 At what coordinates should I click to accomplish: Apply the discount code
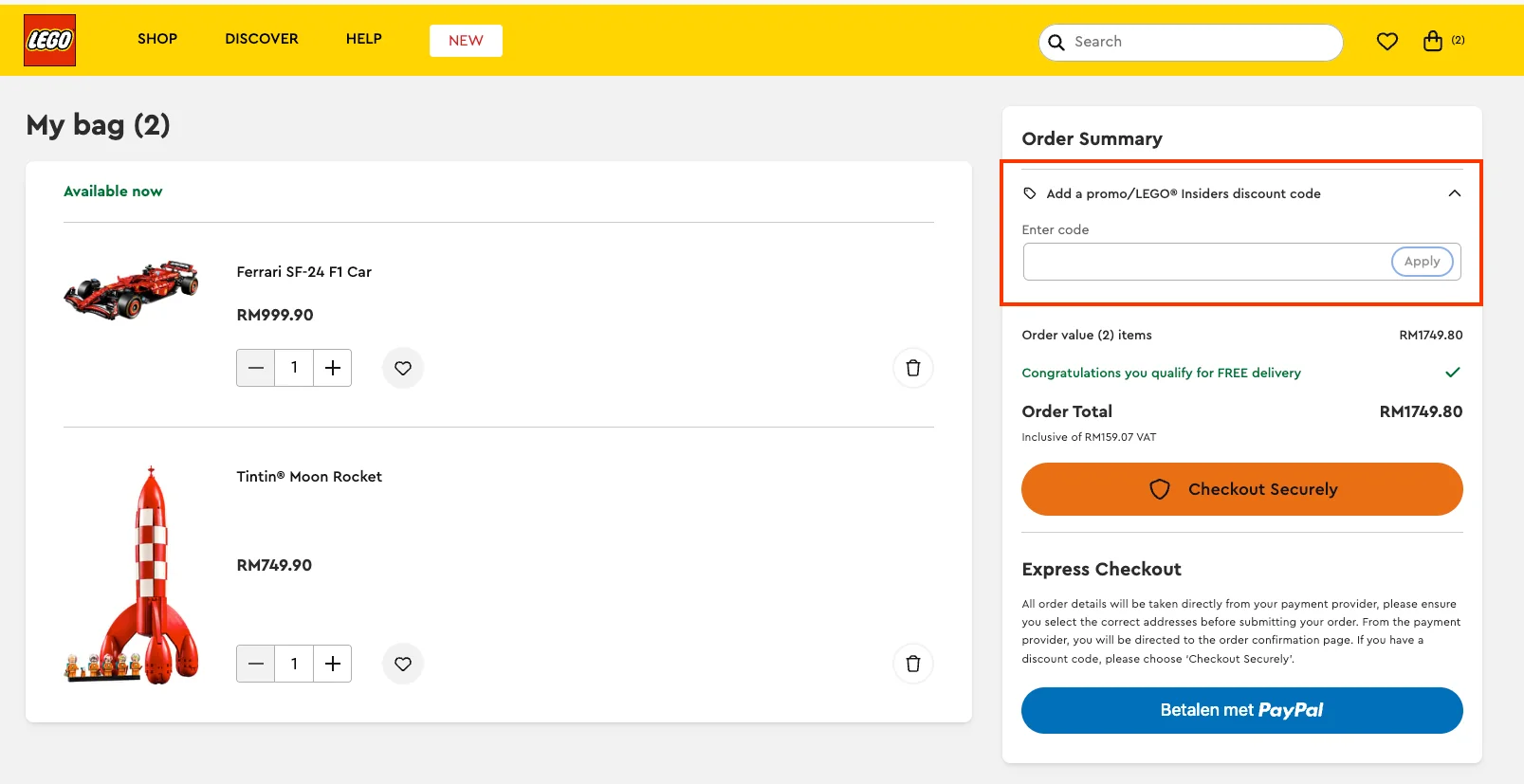1422,262
